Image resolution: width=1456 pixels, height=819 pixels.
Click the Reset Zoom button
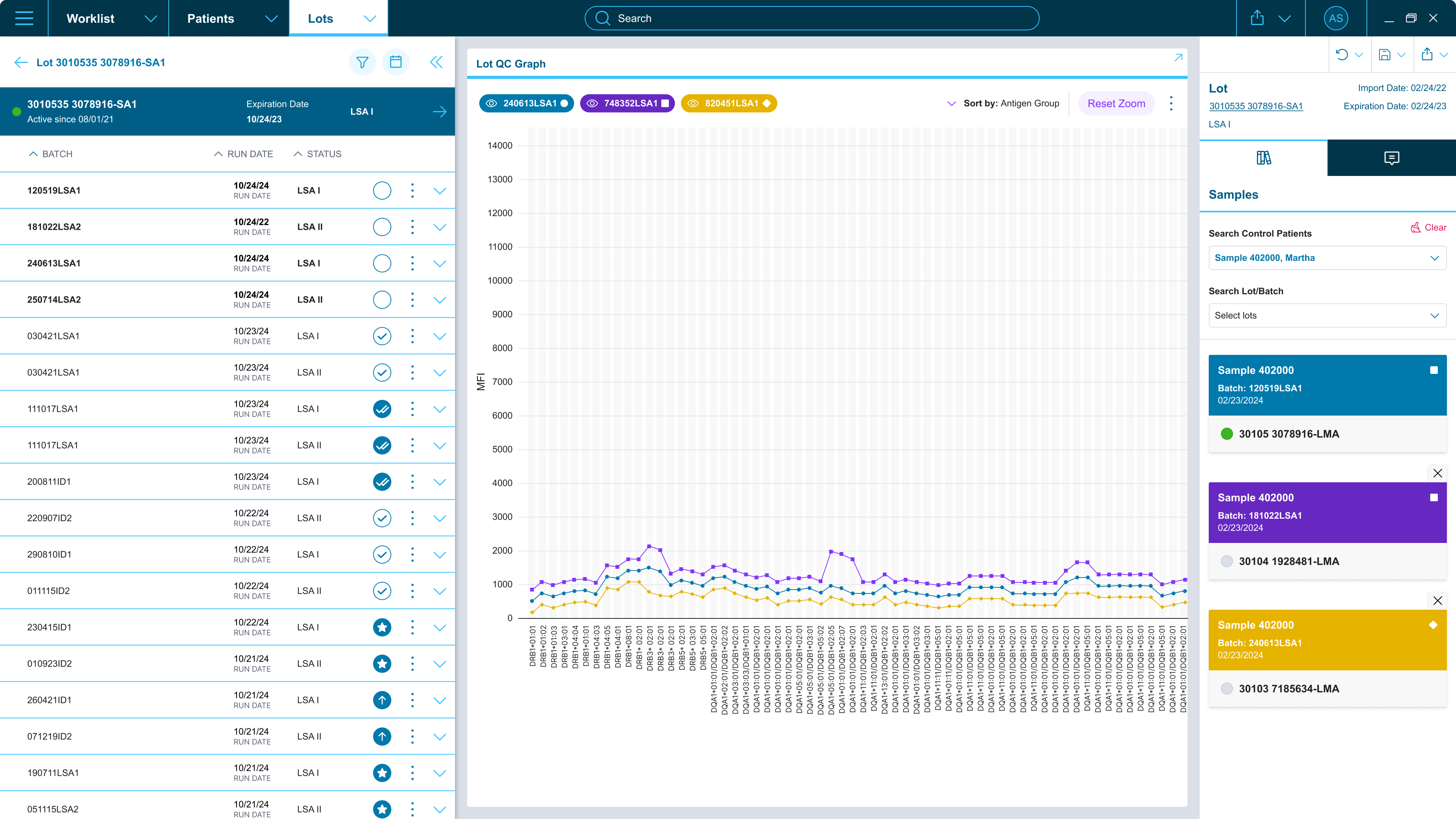[x=1116, y=104]
